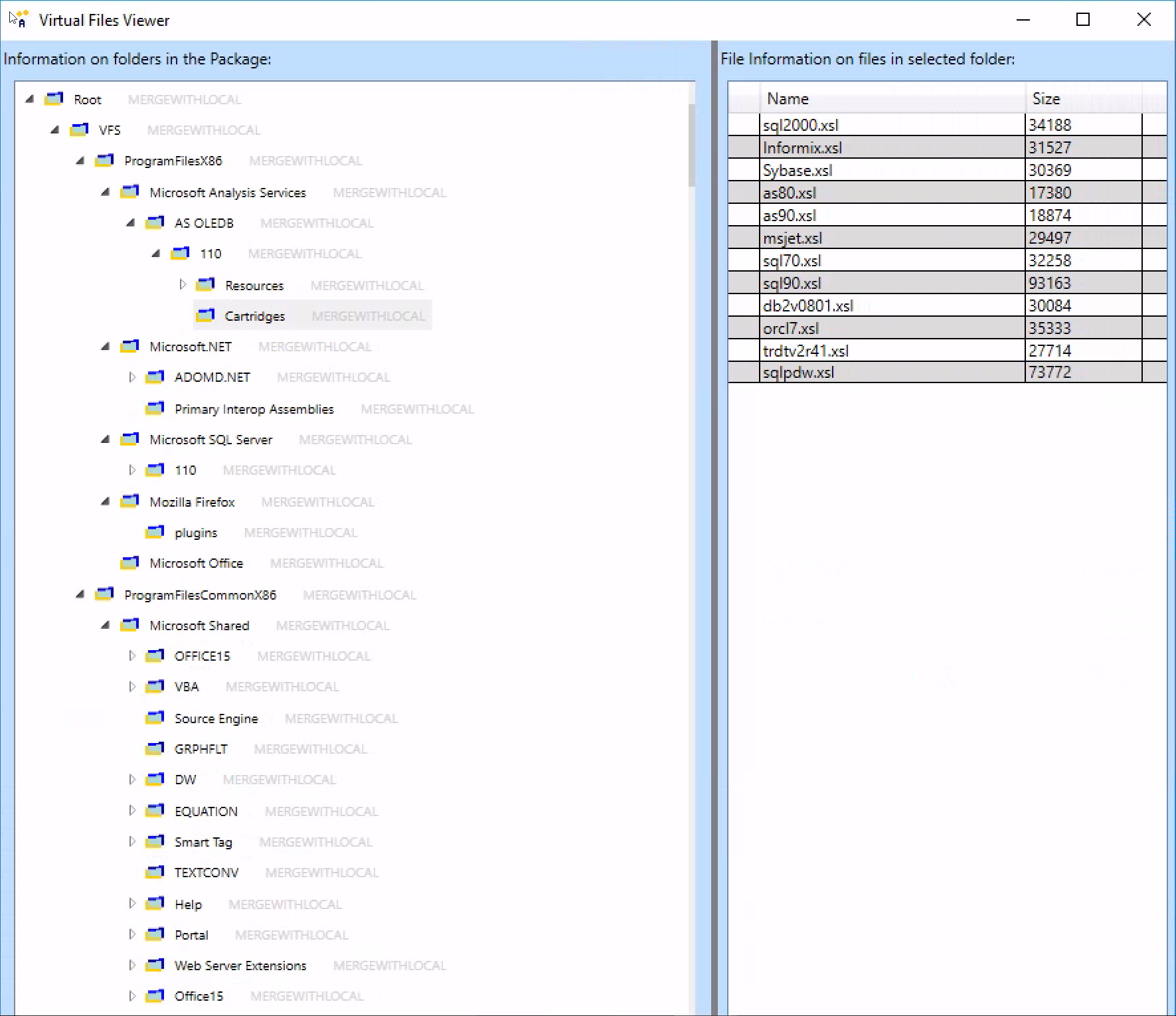
Task: Click the VBA folder icon
Action: tap(155, 686)
